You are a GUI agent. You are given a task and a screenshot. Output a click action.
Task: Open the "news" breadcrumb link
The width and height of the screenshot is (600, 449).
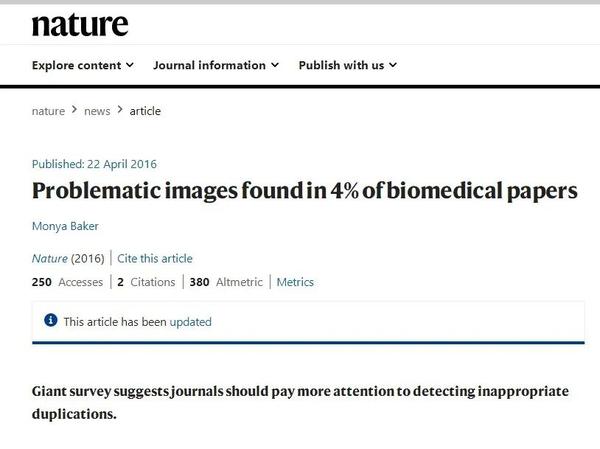pyautogui.click(x=97, y=111)
